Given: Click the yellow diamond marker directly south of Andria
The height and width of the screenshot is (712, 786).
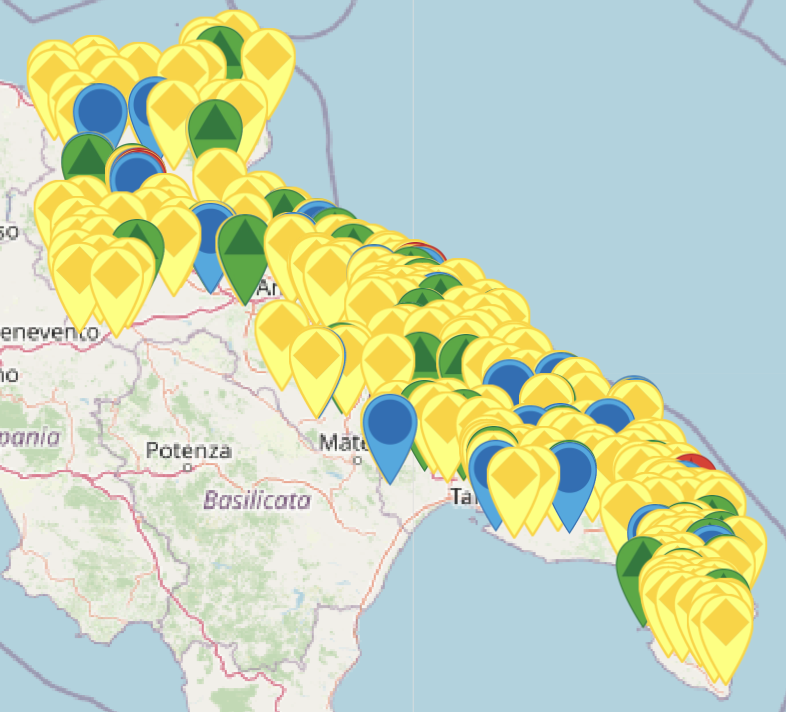Looking at the screenshot, I should coord(282,330).
